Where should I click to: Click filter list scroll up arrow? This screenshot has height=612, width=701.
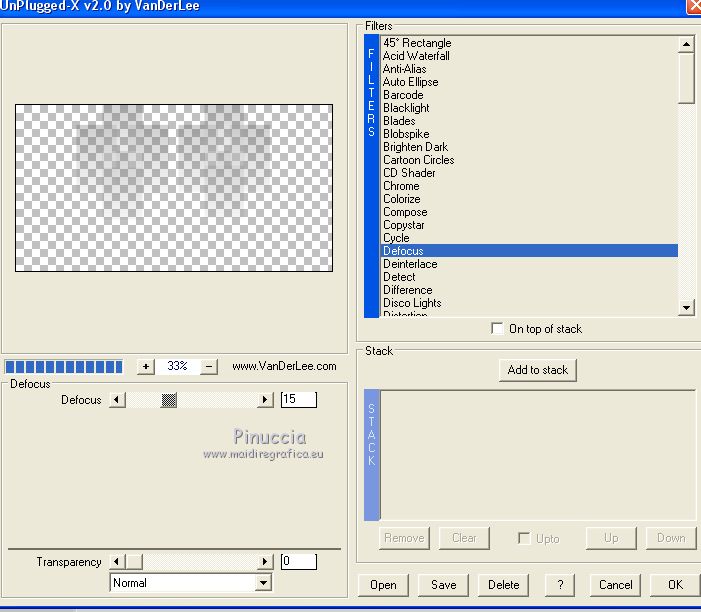pos(686,44)
